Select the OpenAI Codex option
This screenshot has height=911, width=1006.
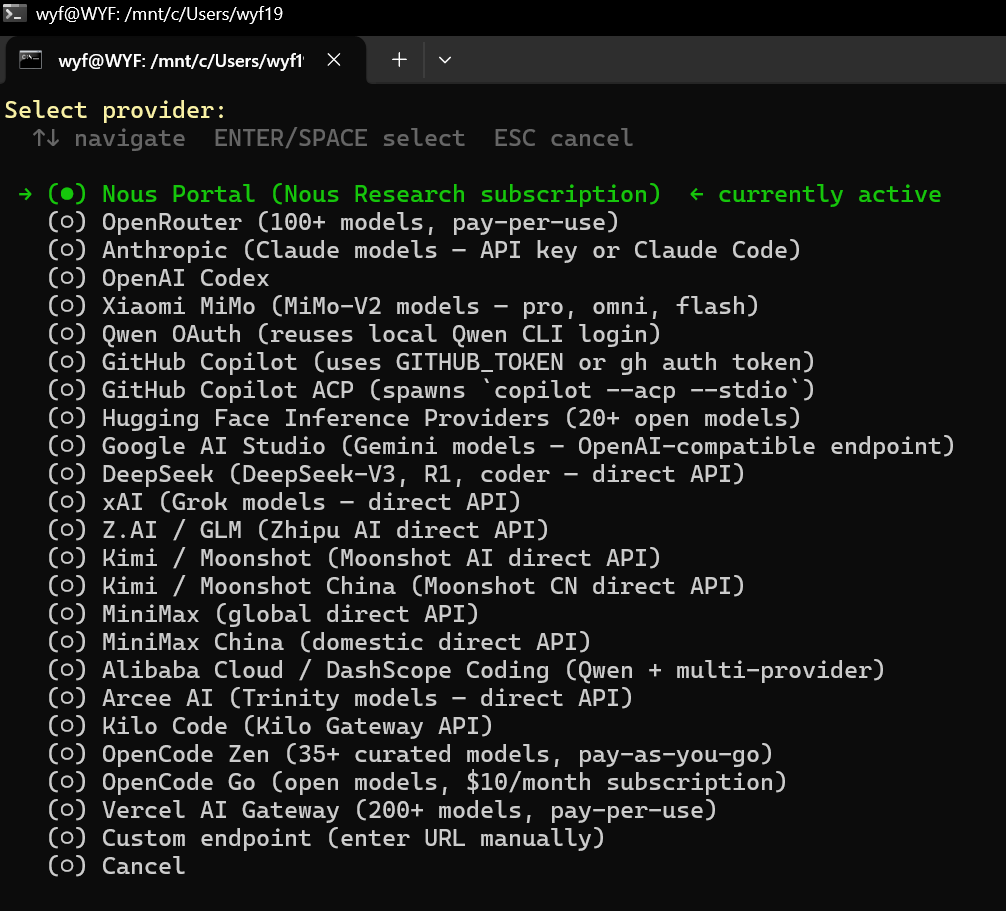pyautogui.click(x=158, y=278)
